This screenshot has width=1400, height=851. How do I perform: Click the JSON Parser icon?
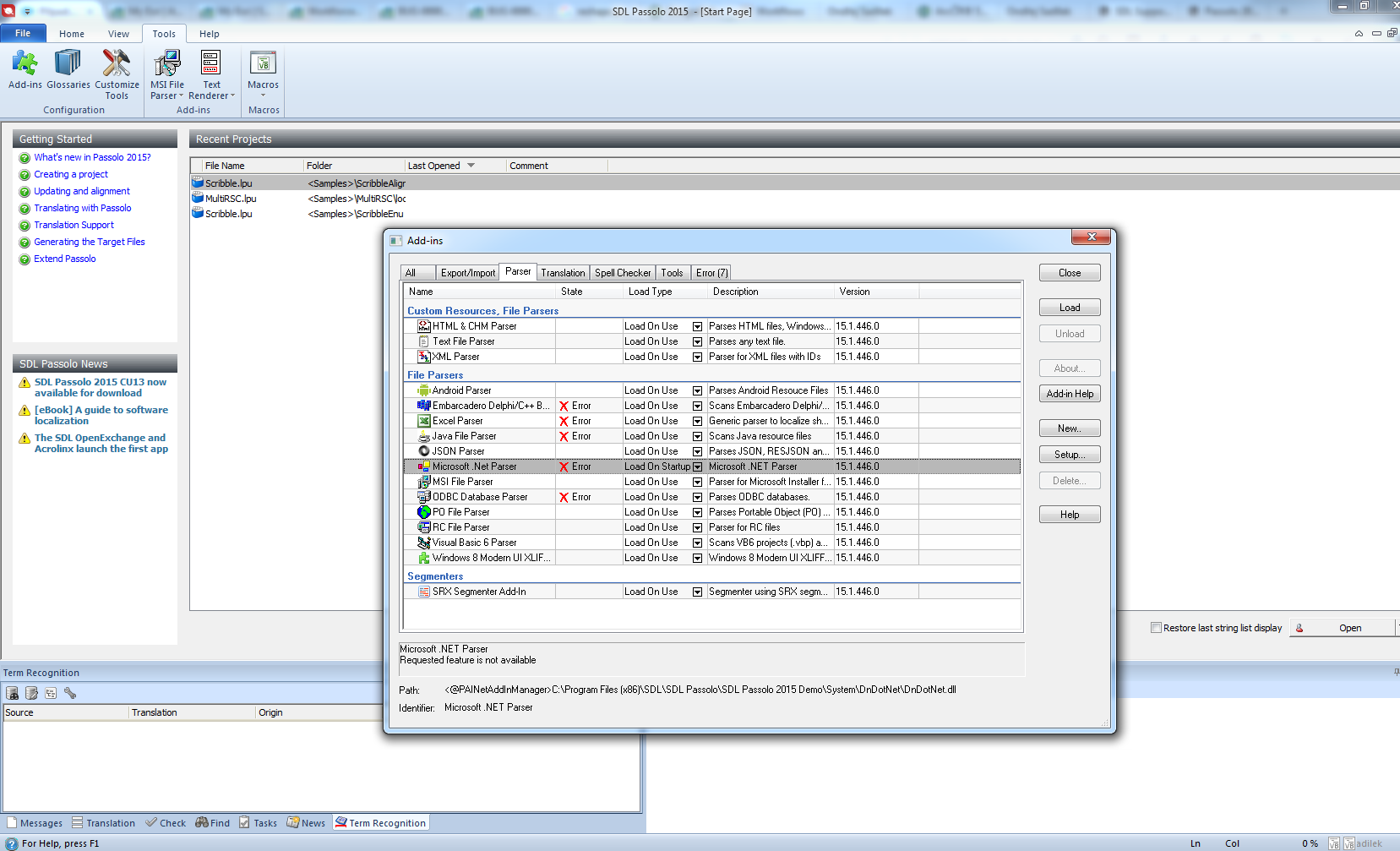(424, 451)
